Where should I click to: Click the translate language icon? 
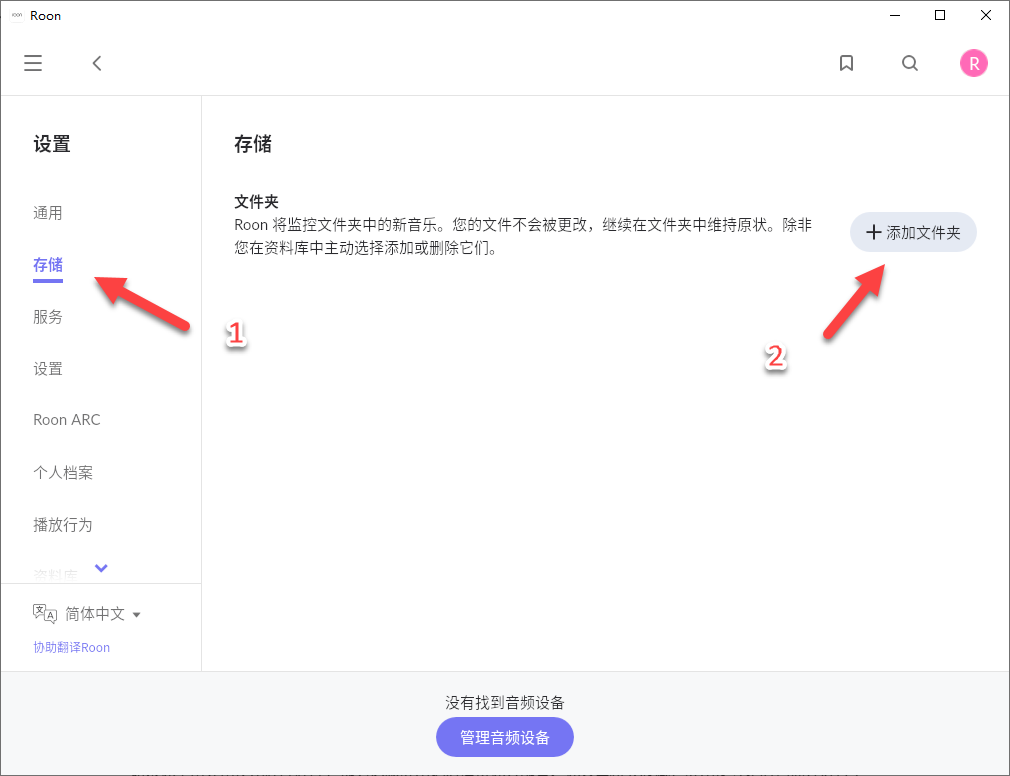pos(45,614)
